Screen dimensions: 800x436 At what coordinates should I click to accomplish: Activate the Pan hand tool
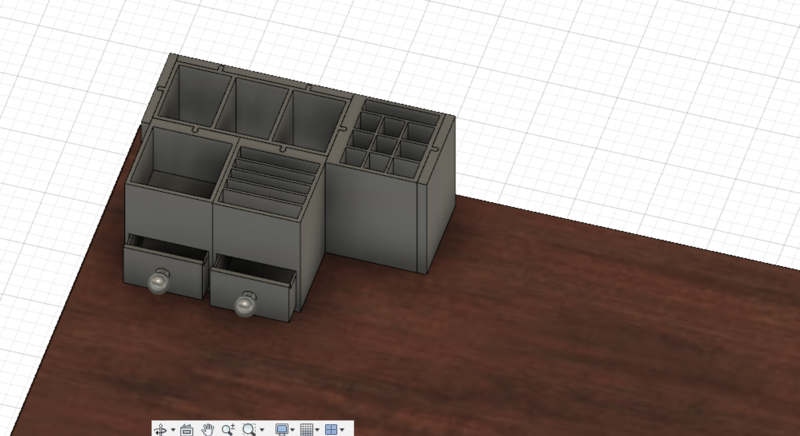[207, 429]
